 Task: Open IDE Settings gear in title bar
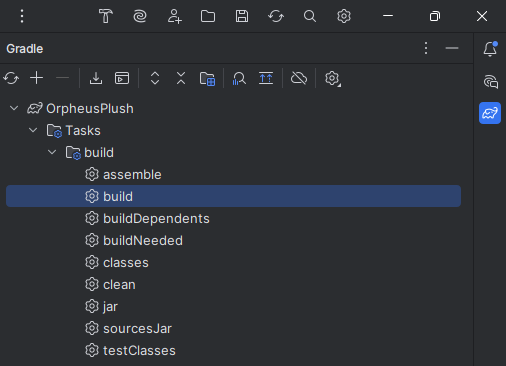point(344,16)
